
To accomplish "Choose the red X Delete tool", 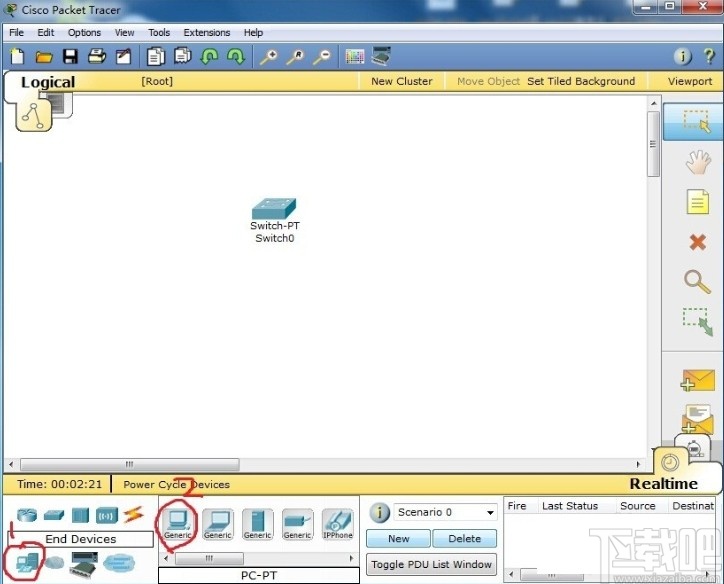I will (x=697, y=242).
